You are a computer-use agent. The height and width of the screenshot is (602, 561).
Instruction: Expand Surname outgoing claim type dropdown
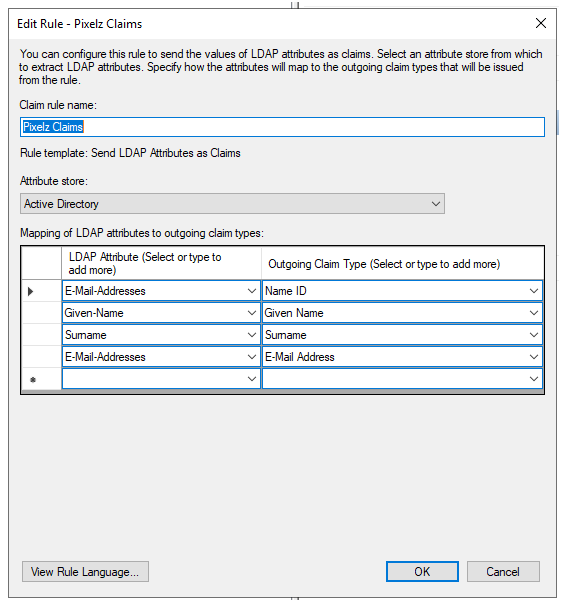(533, 335)
